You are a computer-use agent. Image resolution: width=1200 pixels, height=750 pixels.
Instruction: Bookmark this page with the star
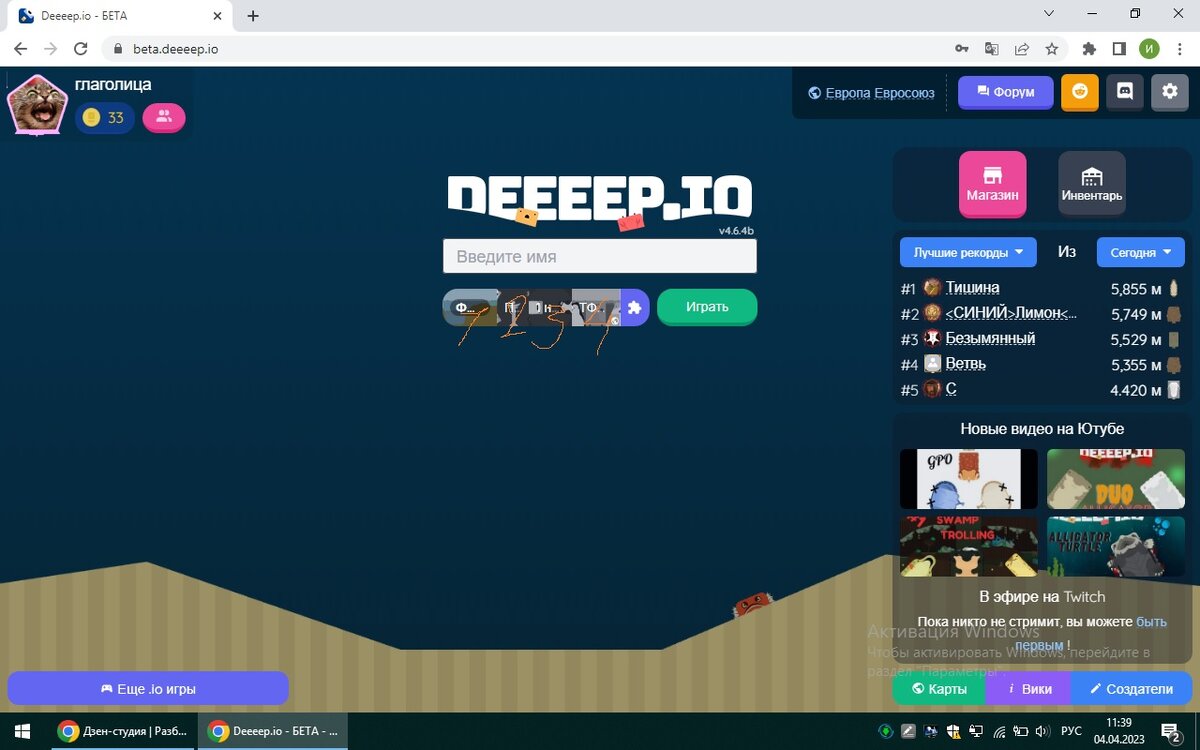[x=1051, y=48]
